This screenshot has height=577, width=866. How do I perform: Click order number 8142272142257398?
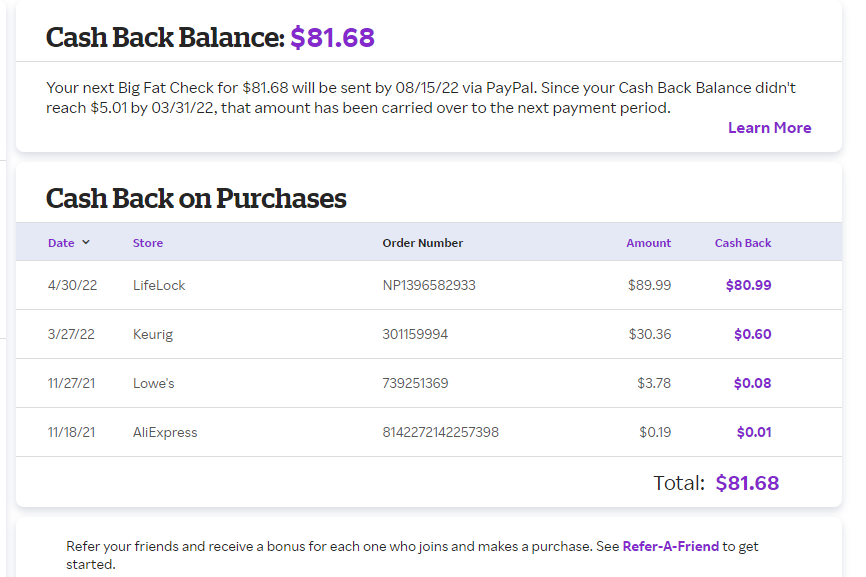(x=440, y=432)
